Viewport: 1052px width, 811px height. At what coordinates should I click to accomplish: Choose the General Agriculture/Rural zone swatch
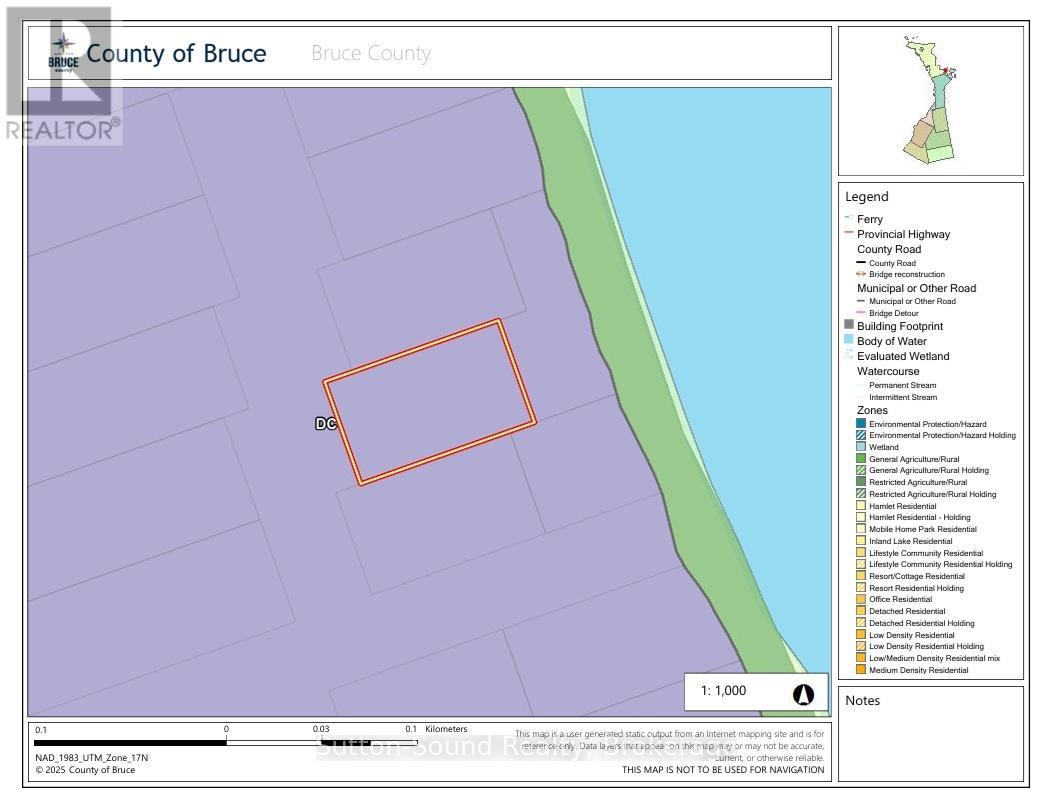[861, 459]
